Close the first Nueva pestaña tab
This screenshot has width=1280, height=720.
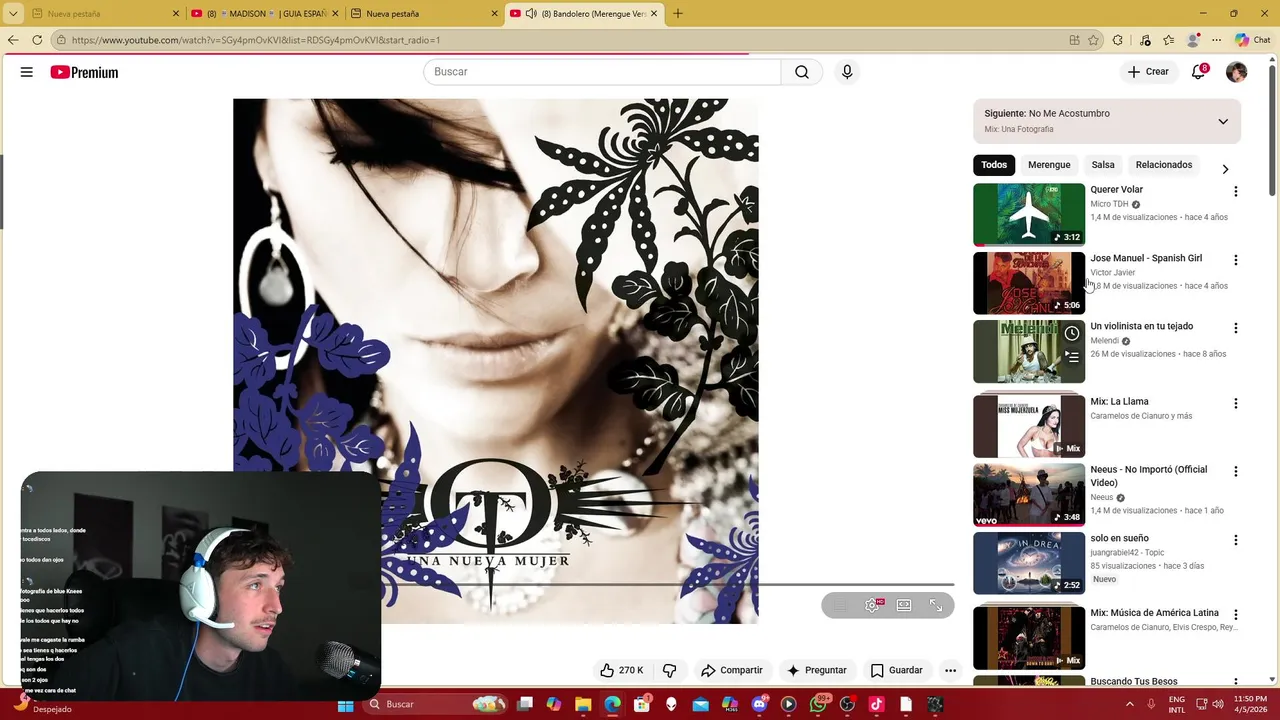[x=176, y=14]
